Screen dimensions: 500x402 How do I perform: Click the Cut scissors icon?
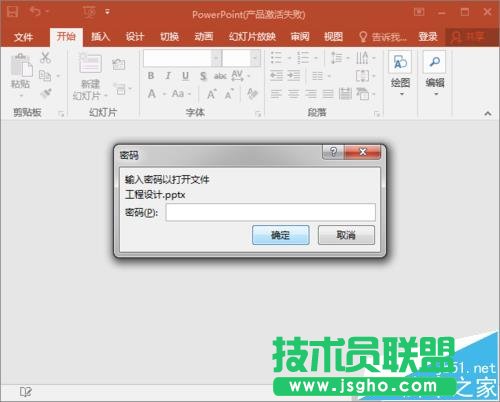(45, 57)
